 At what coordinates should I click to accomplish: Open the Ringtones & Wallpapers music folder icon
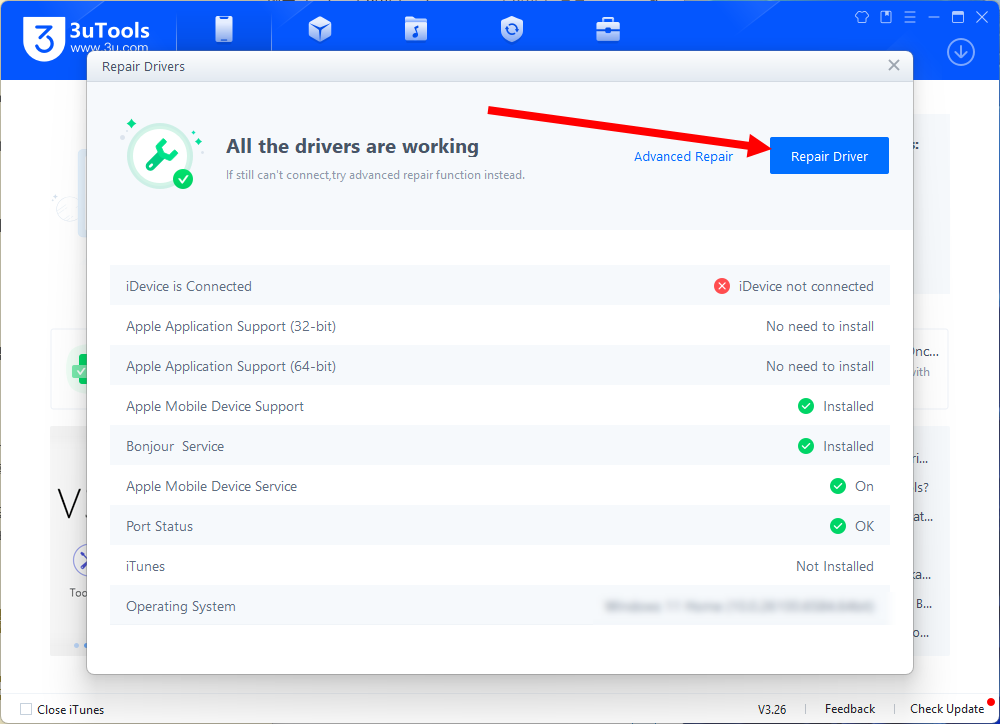pyautogui.click(x=416, y=29)
